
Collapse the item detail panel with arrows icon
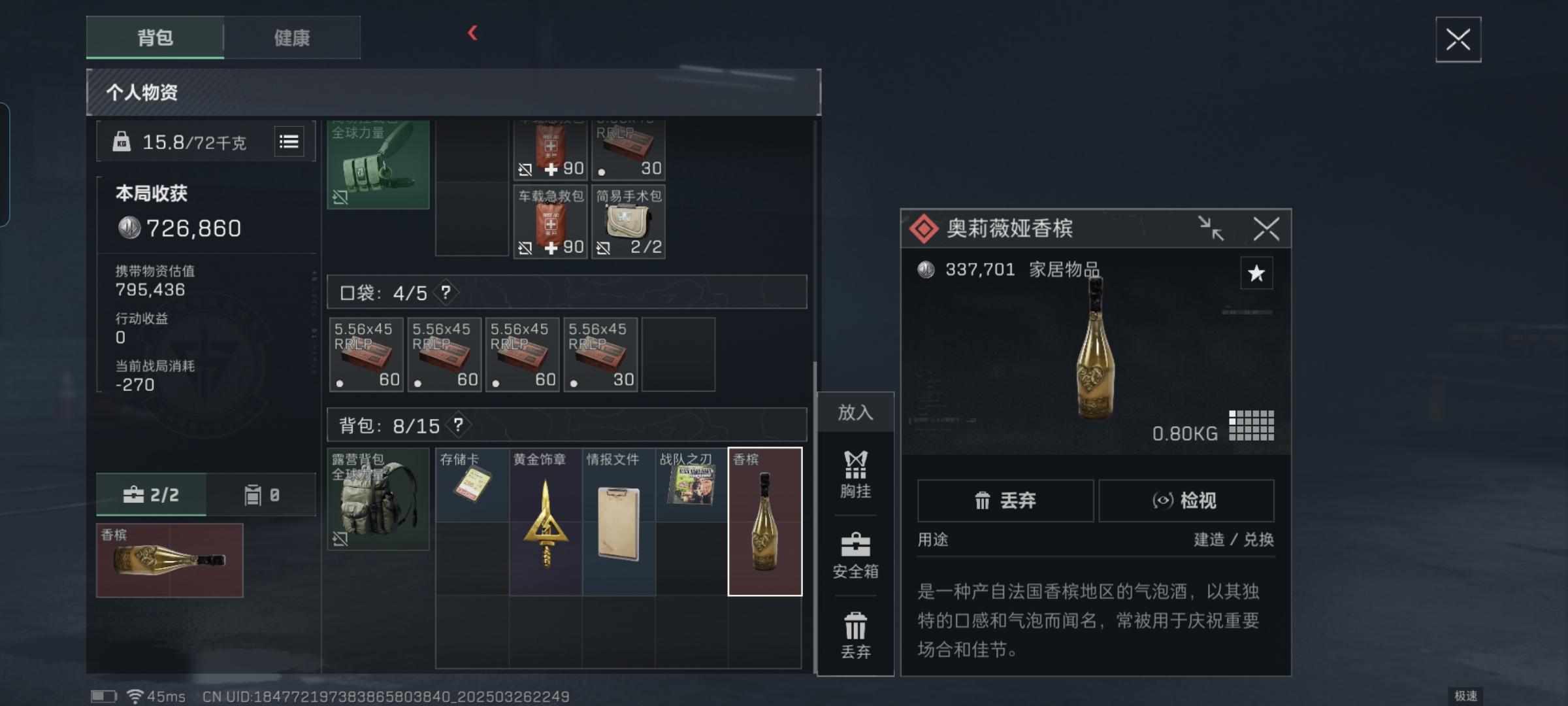[1211, 229]
